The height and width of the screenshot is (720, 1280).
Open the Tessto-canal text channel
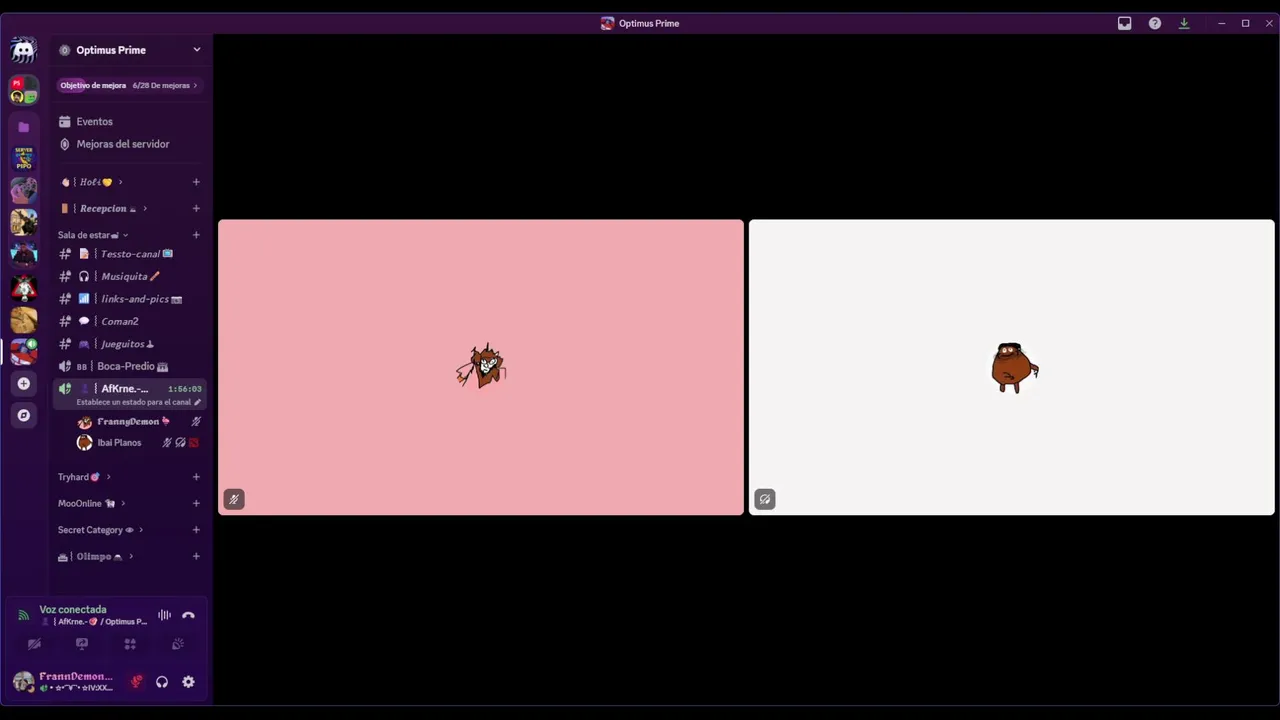coord(132,254)
